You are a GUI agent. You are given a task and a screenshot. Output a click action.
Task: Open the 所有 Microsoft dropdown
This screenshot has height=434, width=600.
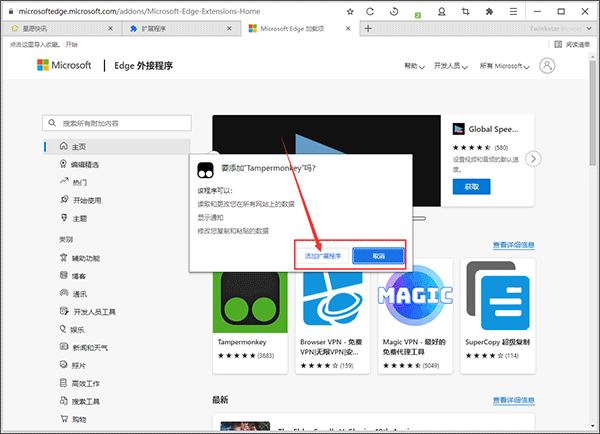506,66
